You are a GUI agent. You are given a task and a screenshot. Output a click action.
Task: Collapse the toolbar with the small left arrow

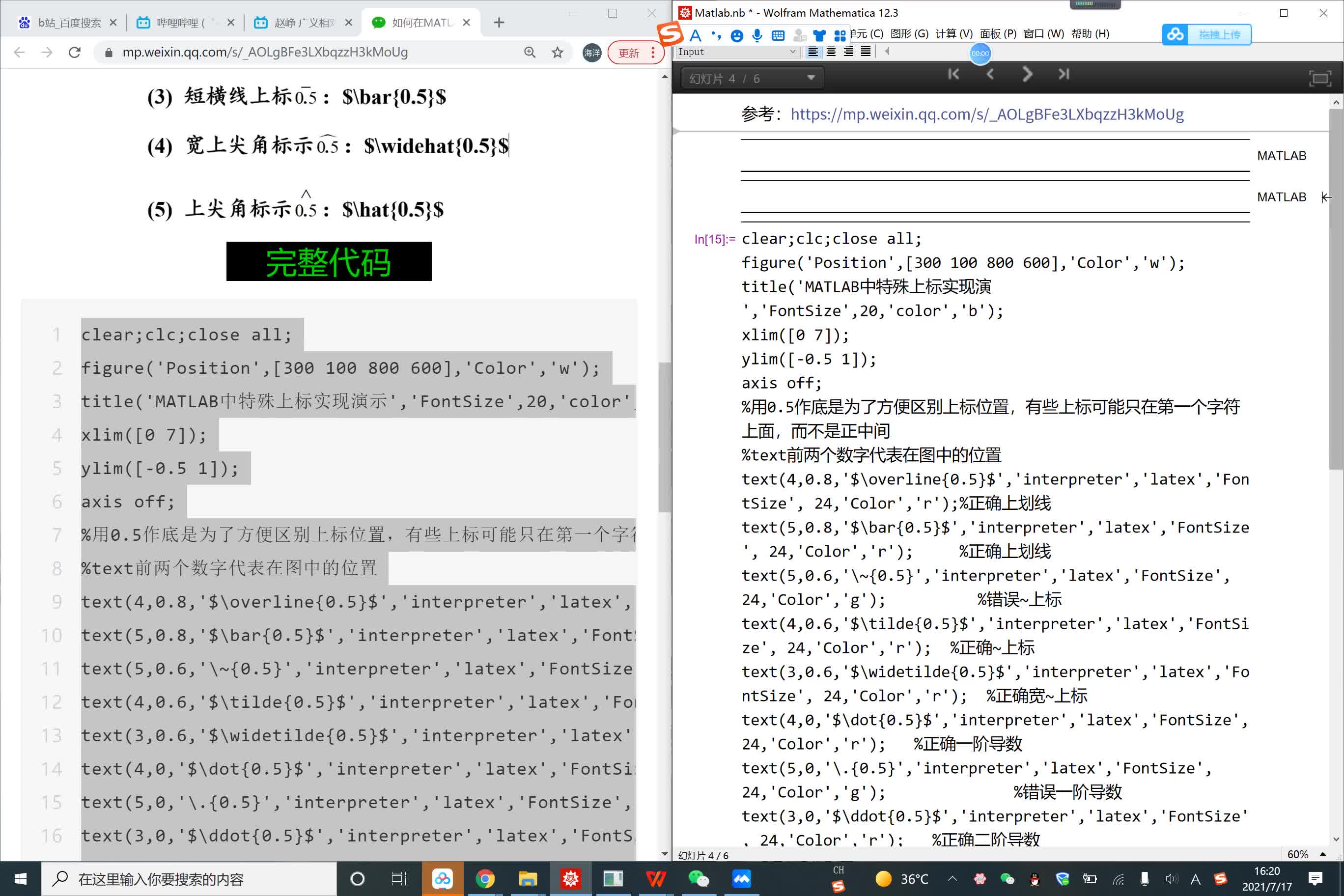pyautogui.click(x=887, y=52)
